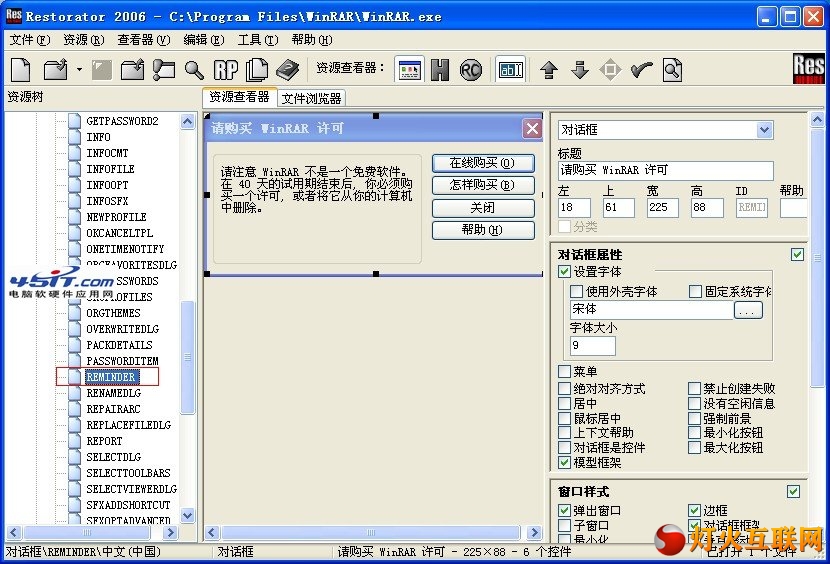Open the 资源(R) menu
This screenshot has height=564, width=830.
pos(84,40)
